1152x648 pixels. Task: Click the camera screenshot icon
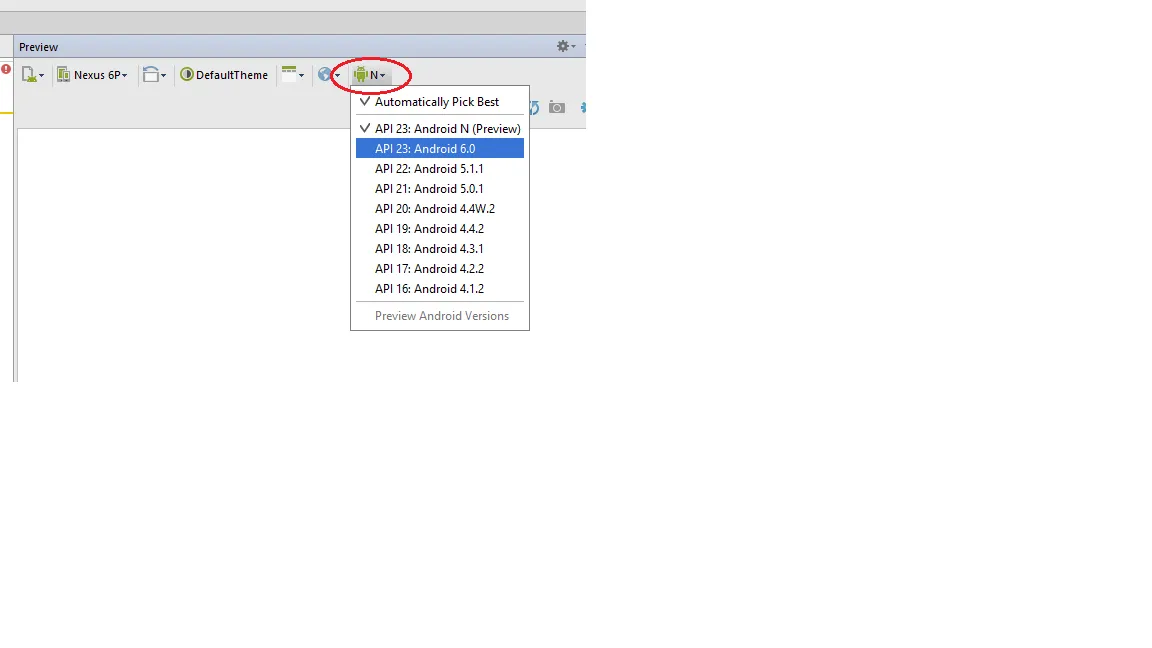[x=557, y=108]
